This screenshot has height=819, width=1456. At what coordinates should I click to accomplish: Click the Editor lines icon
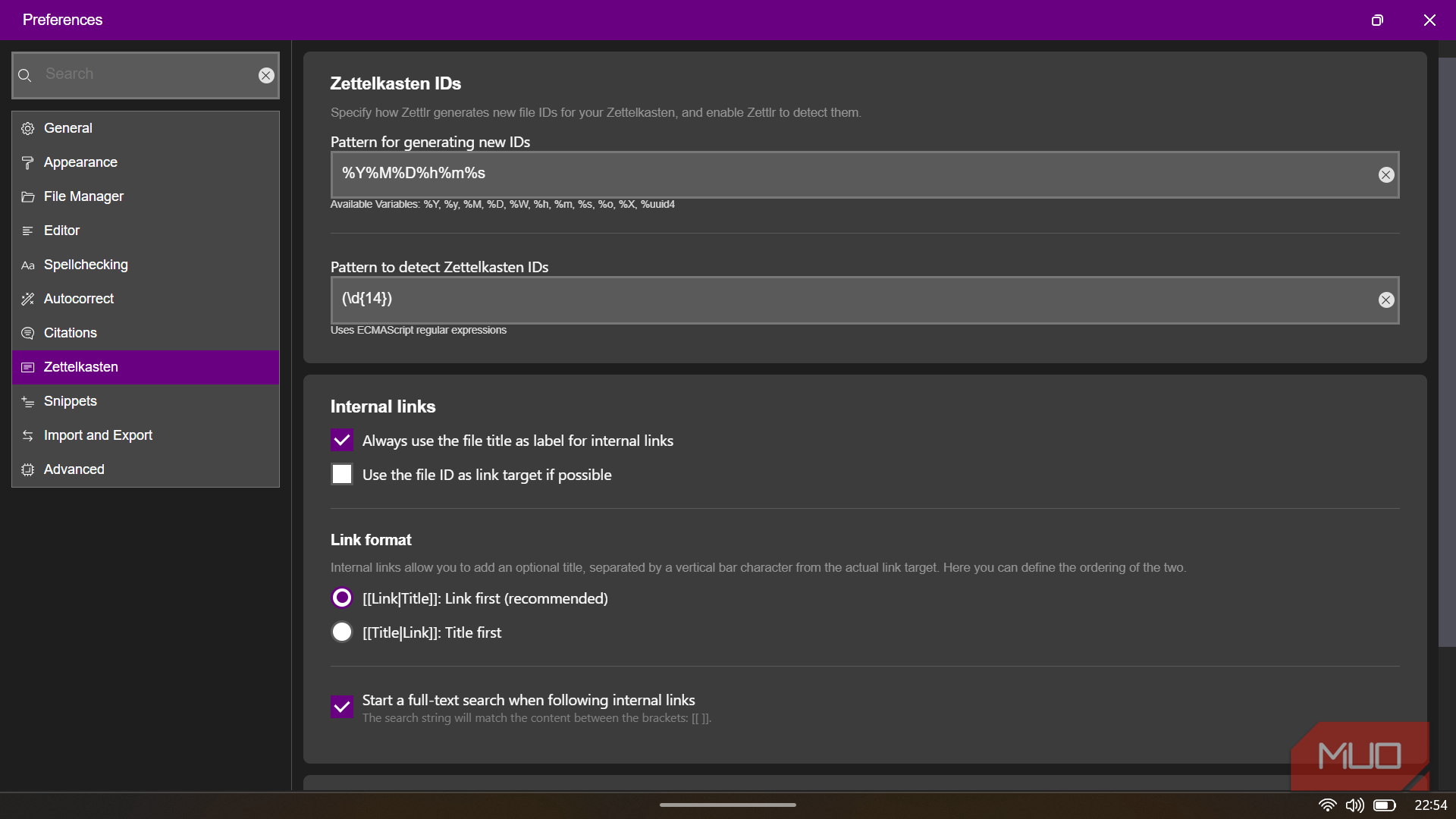pos(28,231)
